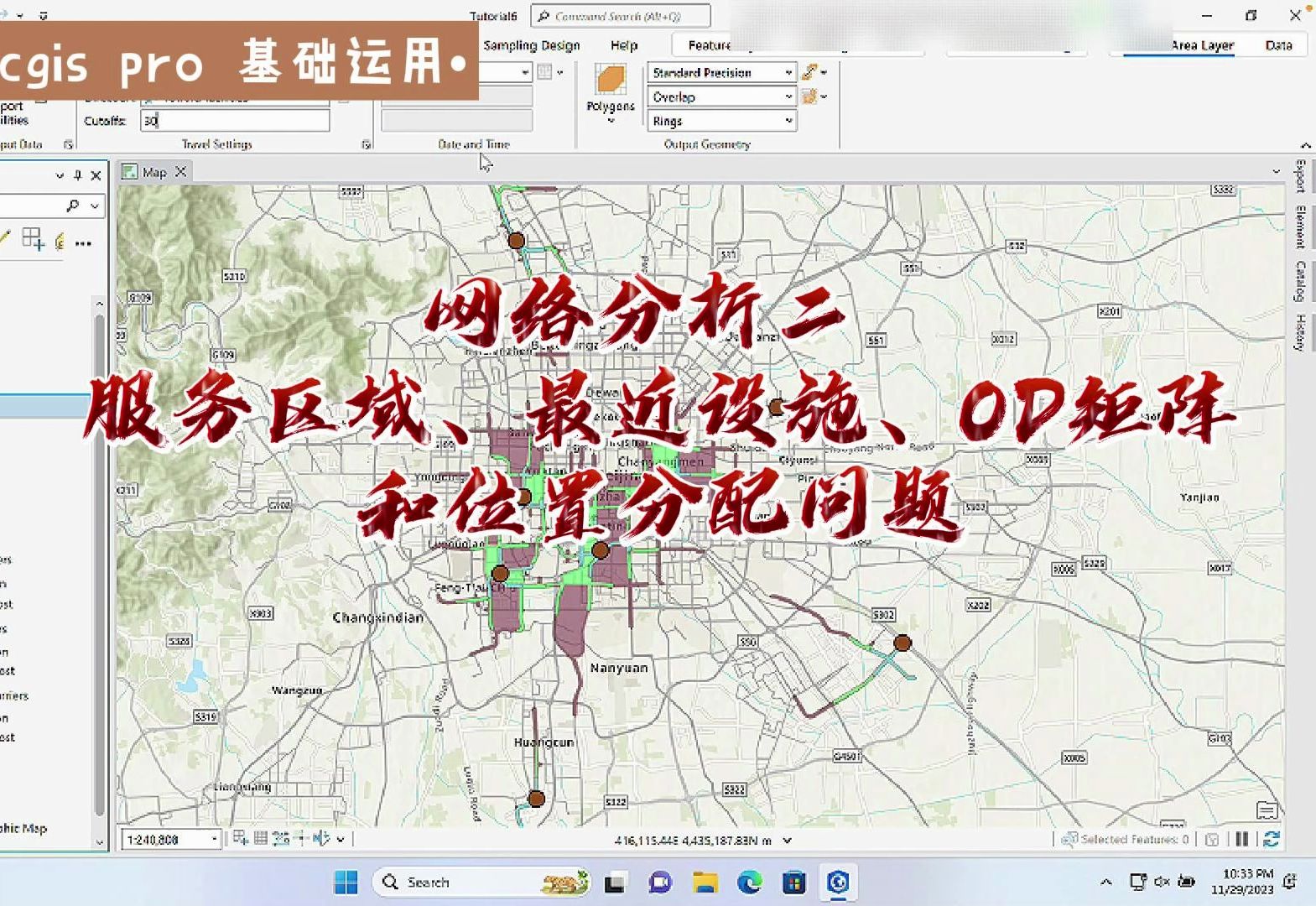Refresh the map view

(x=1271, y=839)
